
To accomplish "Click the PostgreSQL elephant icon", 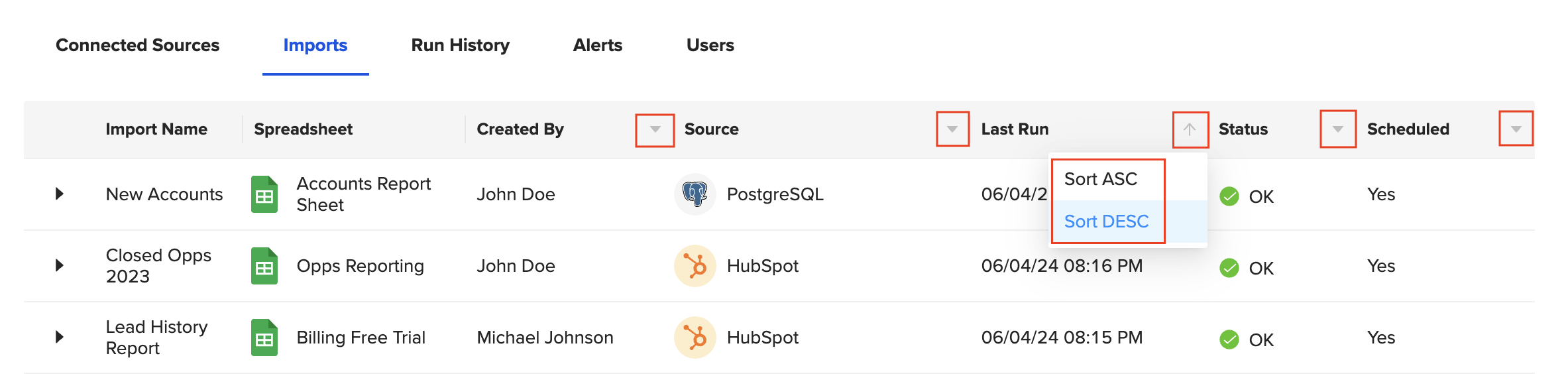I will pos(695,194).
